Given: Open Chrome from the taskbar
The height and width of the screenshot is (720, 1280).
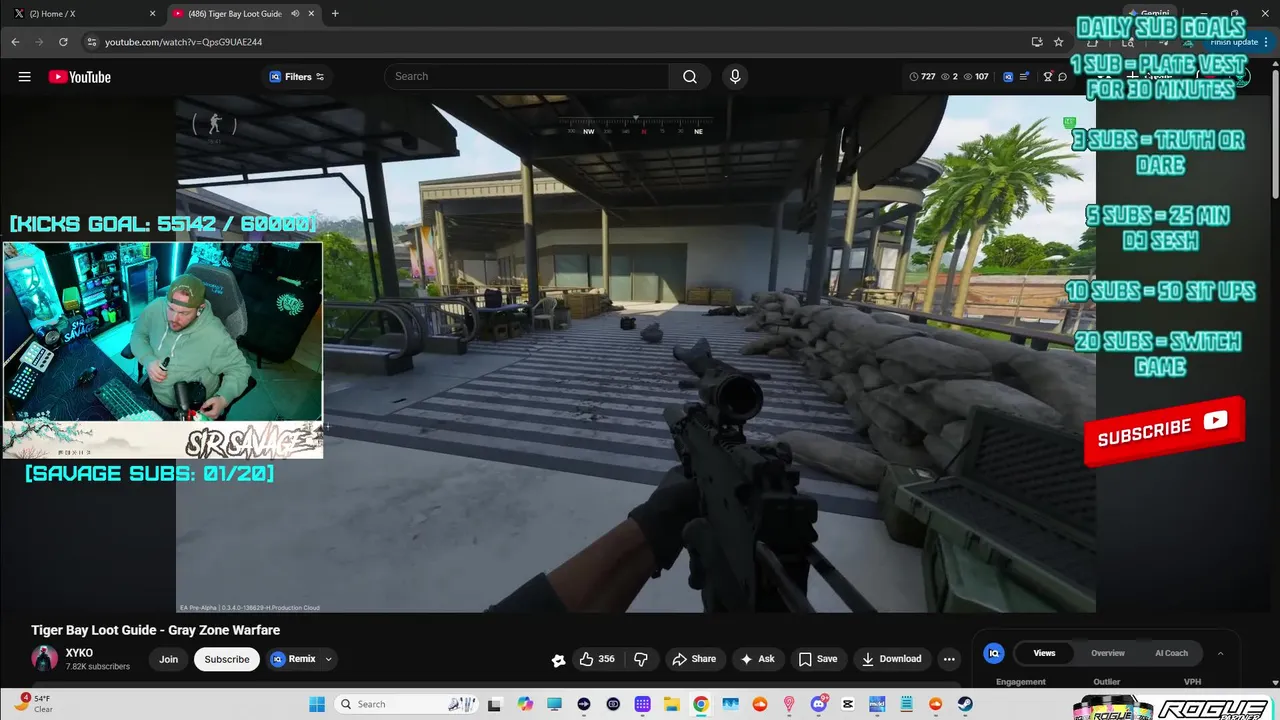Looking at the screenshot, I should (x=701, y=704).
